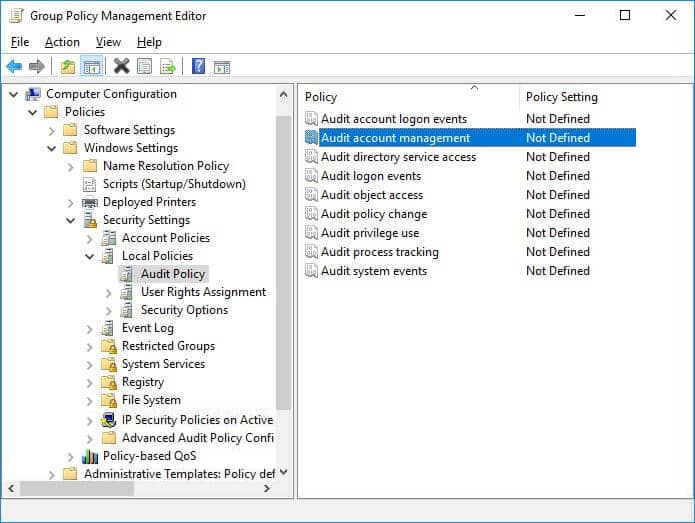Collapse the Security Settings node
This screenshot has height=523, width=695.
coord(70,220)
